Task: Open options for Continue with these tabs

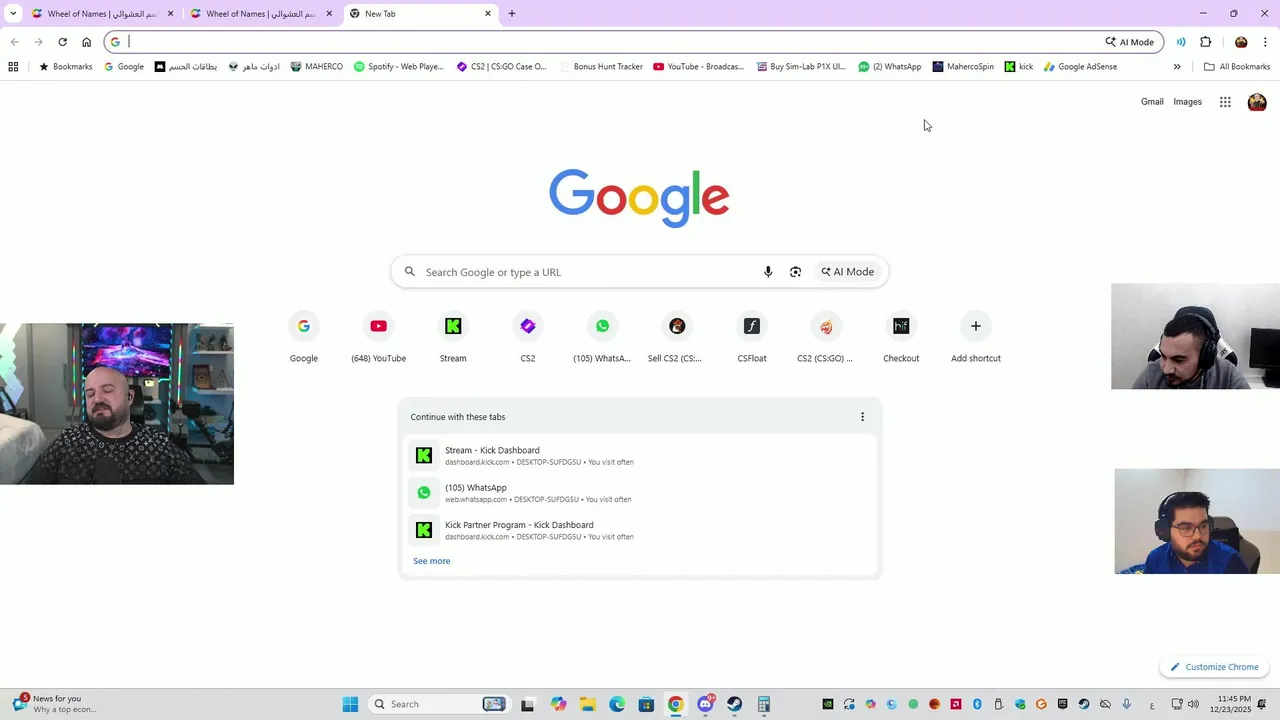Action: tap(862, 417)
